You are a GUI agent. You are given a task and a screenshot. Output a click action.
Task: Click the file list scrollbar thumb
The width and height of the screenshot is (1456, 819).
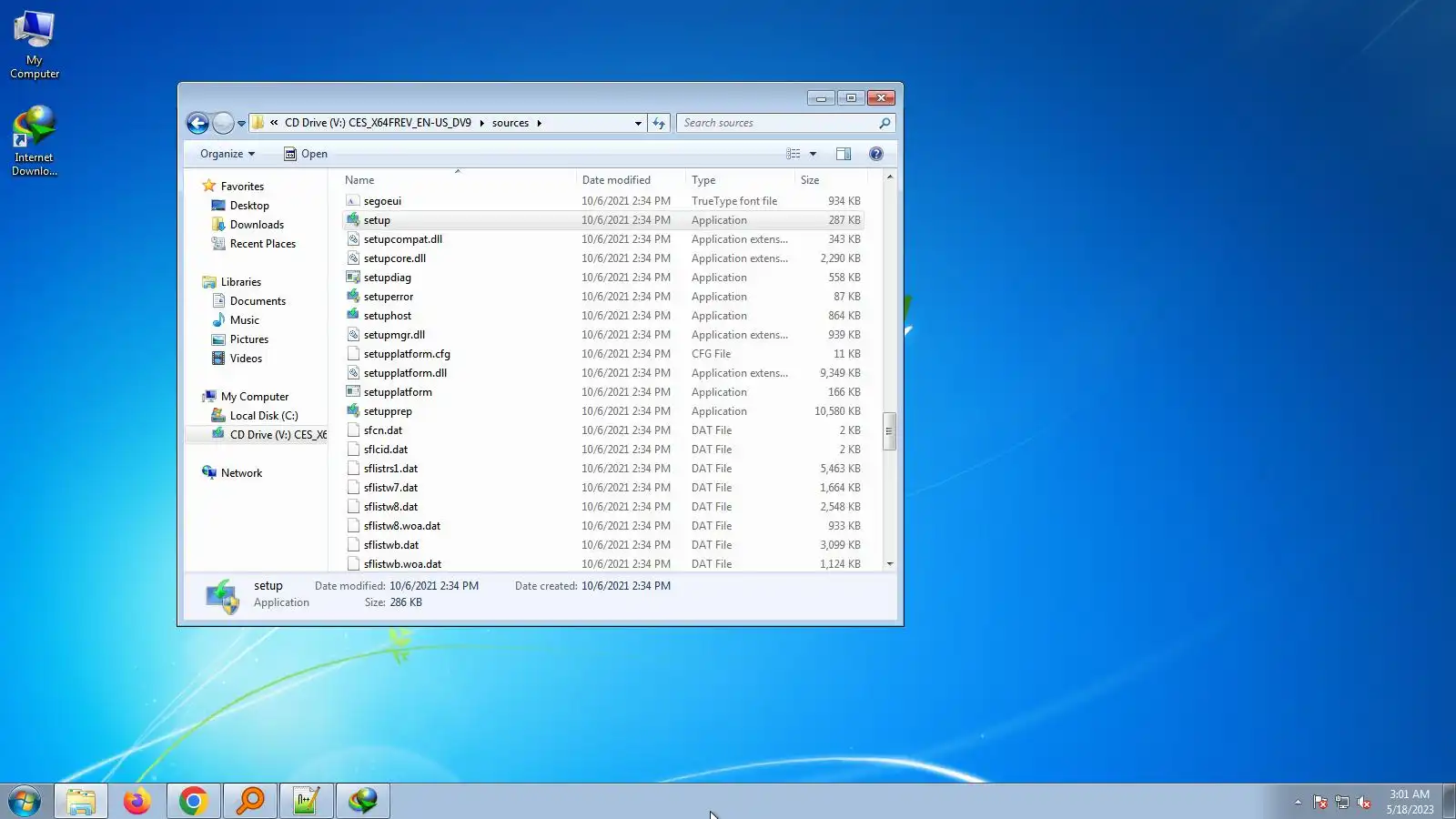point(890,431)
